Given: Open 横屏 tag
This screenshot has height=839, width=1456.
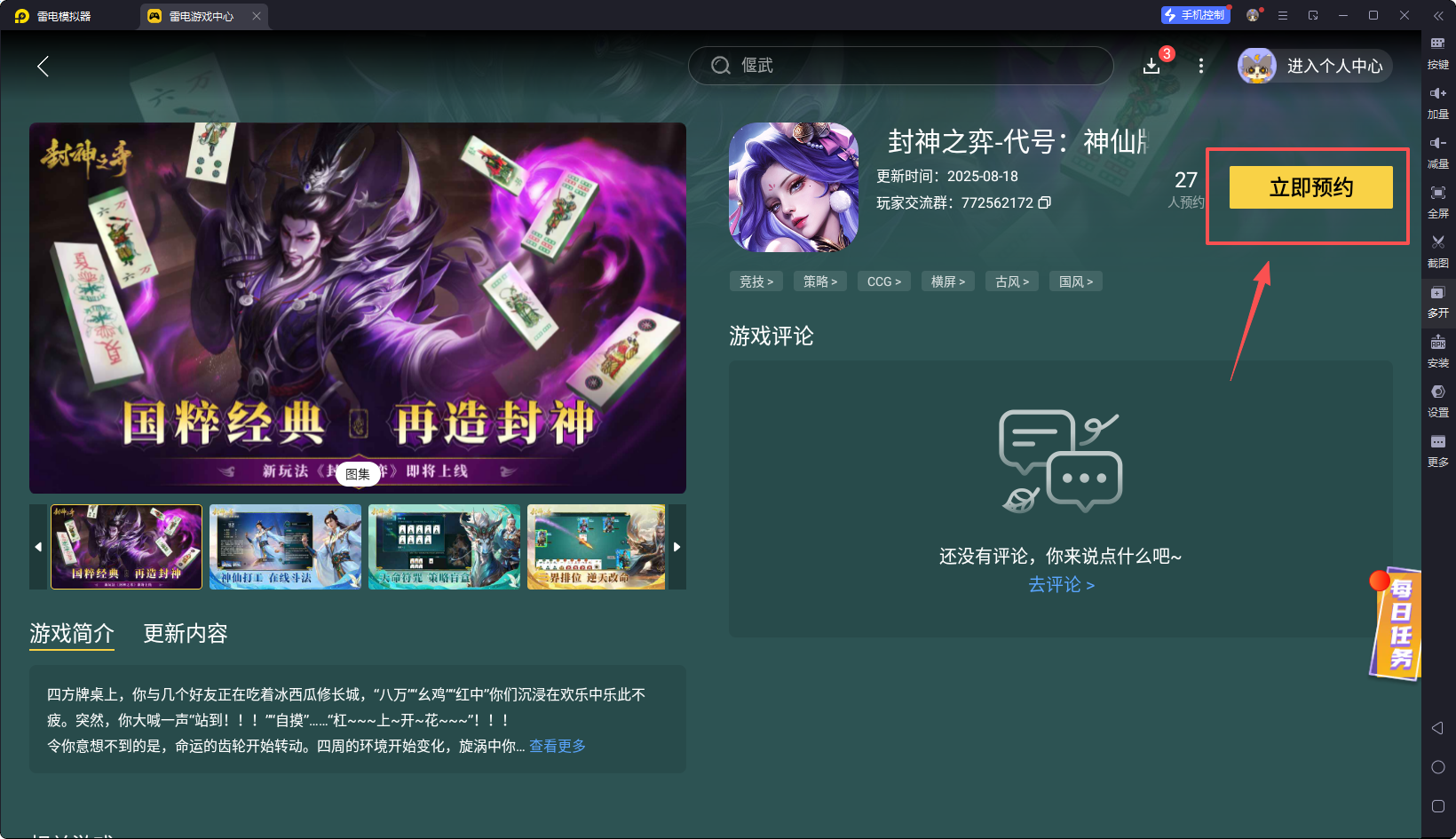Looking at the screenshot, I should 948,281.
